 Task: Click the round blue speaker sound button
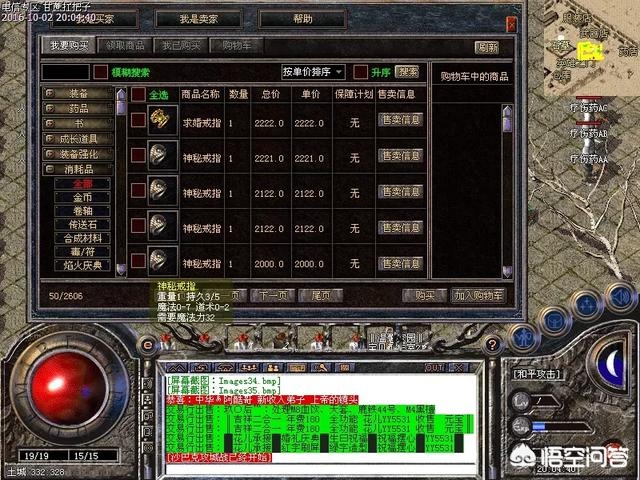coord(620,297)
